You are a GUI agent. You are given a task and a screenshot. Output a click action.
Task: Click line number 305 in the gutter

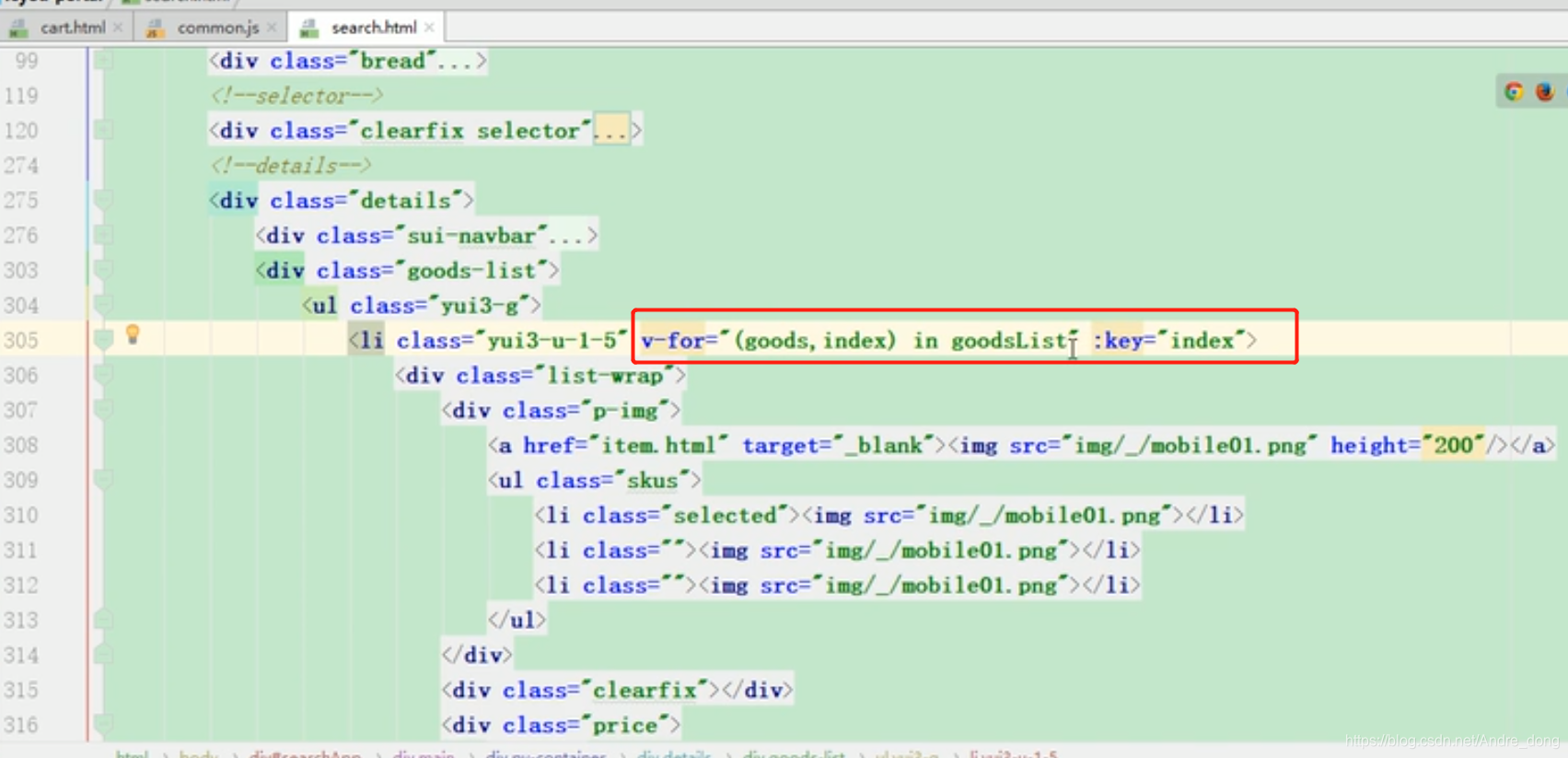[21, 341]
